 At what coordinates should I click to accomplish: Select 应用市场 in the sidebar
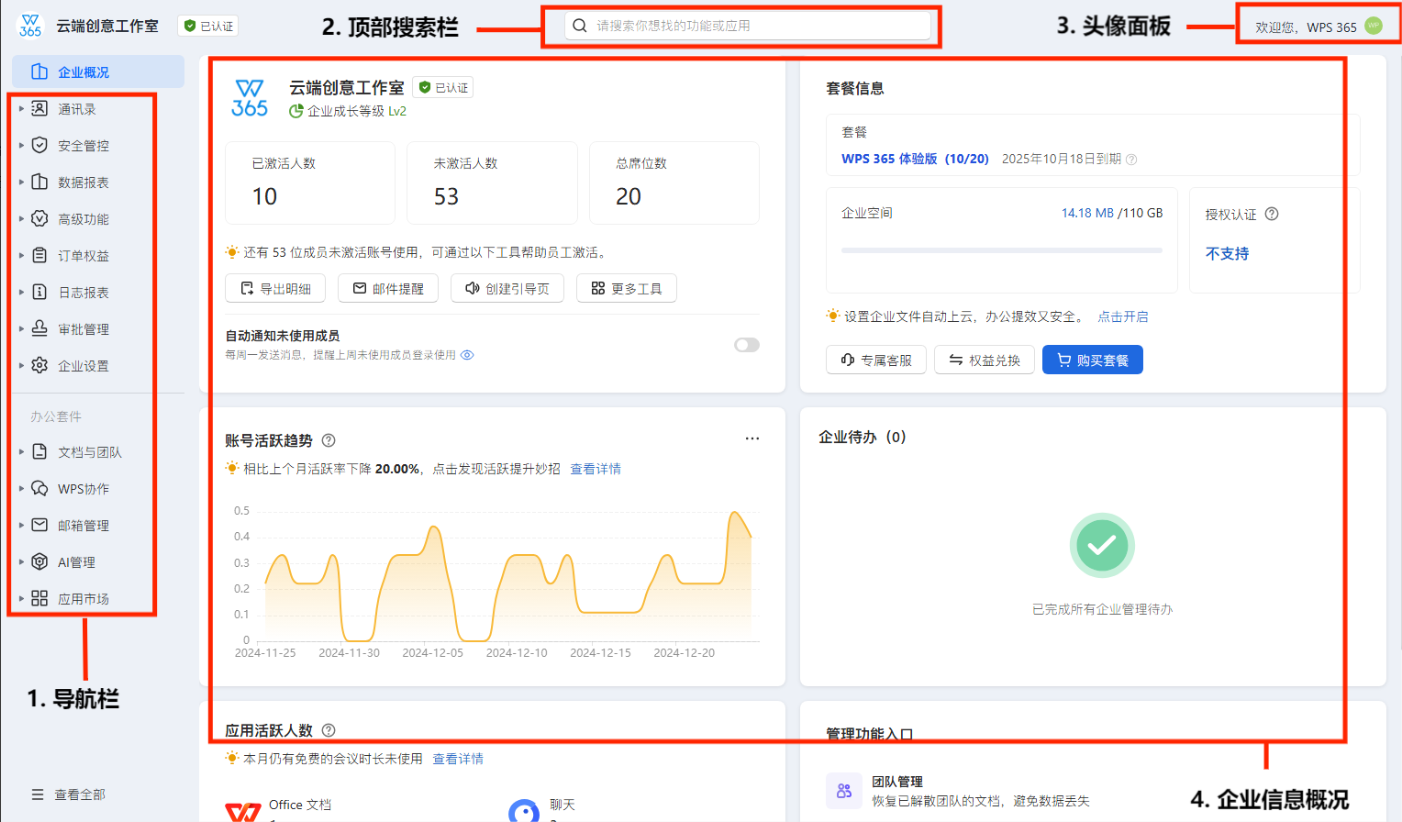(74, 598)
